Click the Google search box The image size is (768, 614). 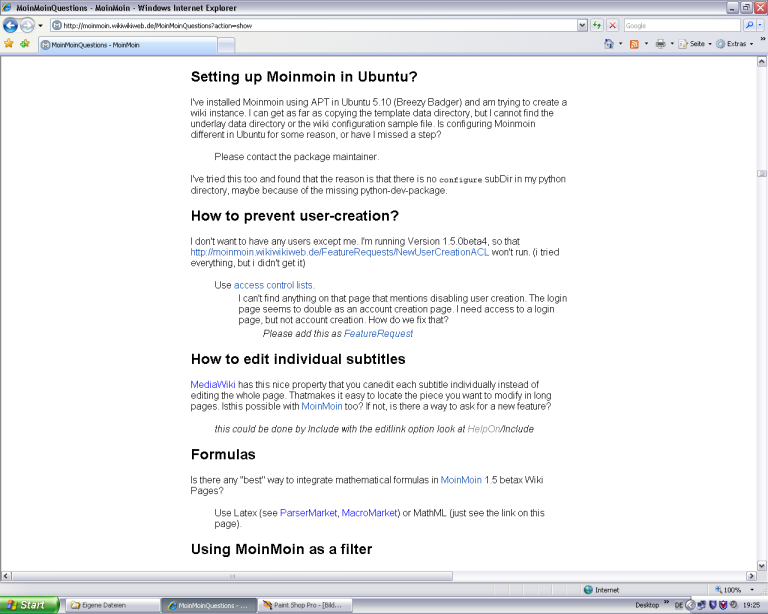[x=682, y=25]
